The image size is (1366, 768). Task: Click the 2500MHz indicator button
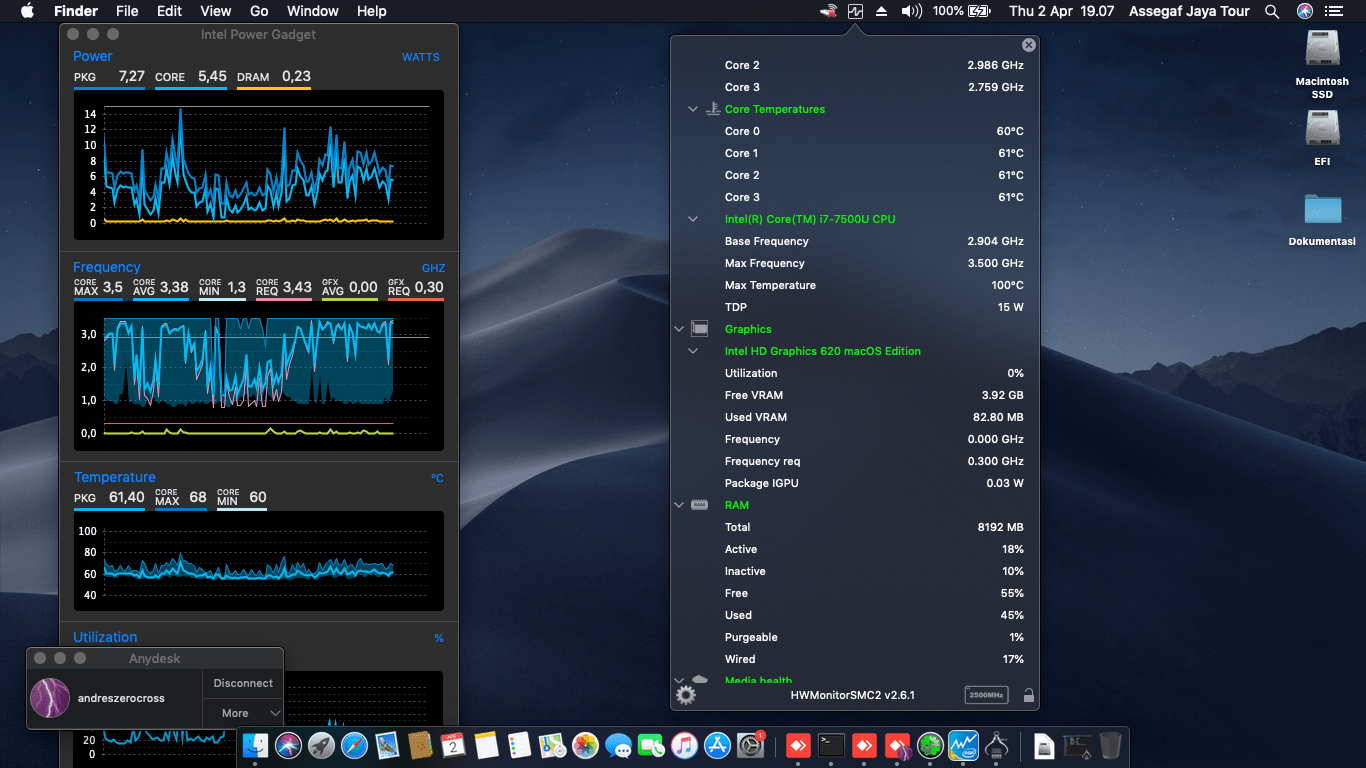[x=986, y=695]
